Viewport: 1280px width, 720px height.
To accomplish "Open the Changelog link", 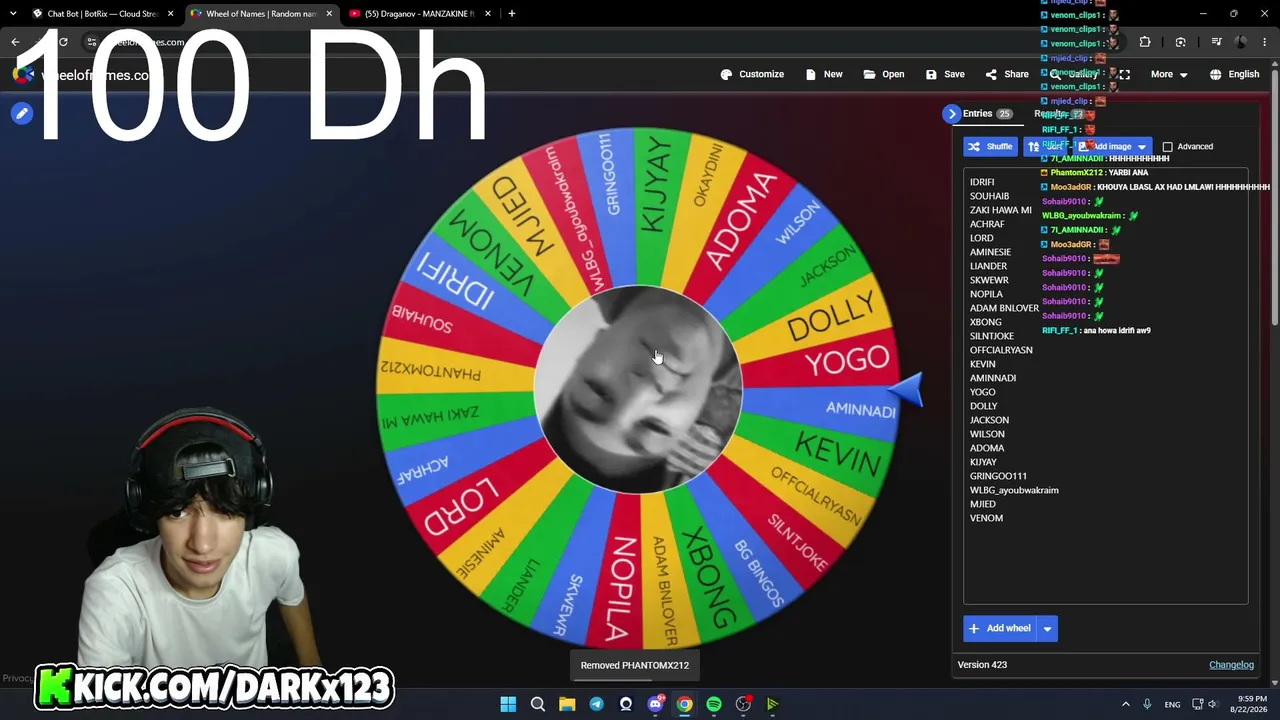I will 1231,665.
